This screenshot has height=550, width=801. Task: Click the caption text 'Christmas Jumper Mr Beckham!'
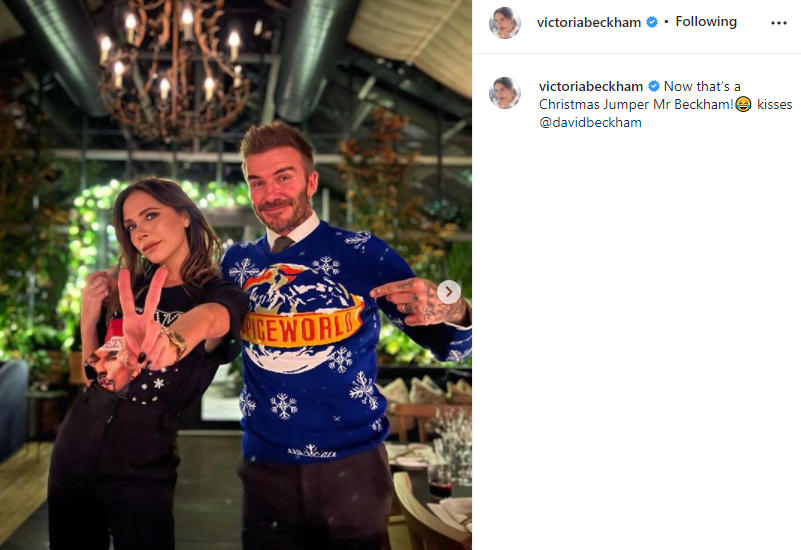click(x=637, y=105)
